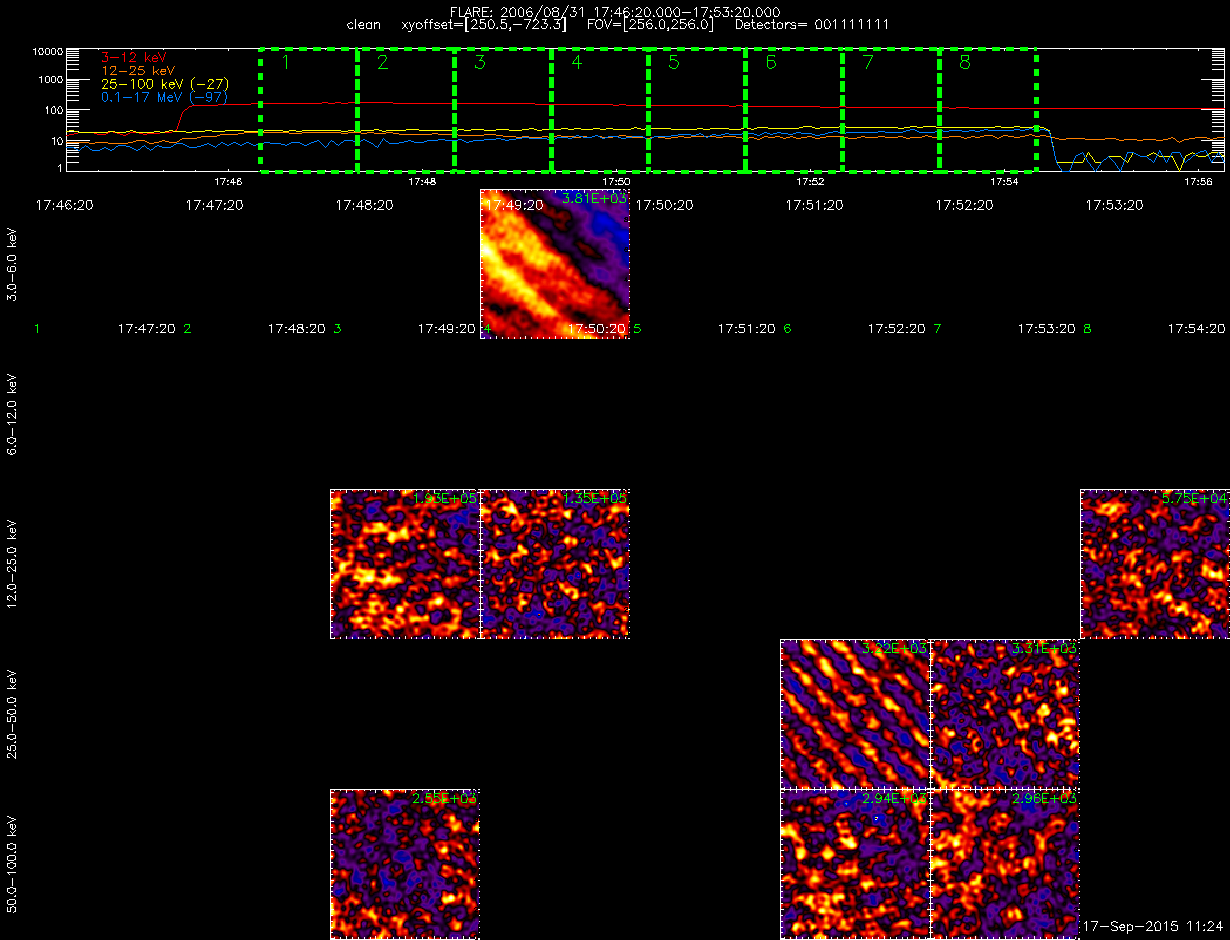
Task: Click the 3.0-6.0 keV row label
Action: 12,265
